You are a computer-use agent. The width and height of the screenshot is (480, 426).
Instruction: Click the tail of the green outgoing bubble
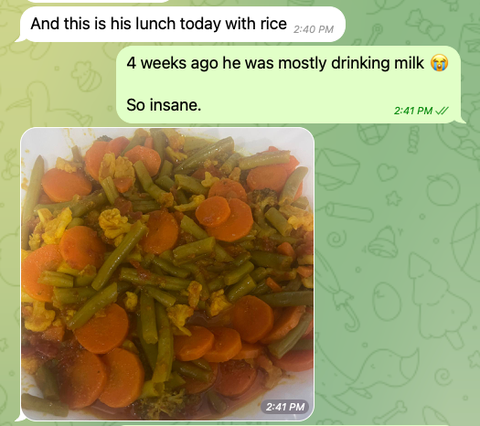tap(463, 120)
